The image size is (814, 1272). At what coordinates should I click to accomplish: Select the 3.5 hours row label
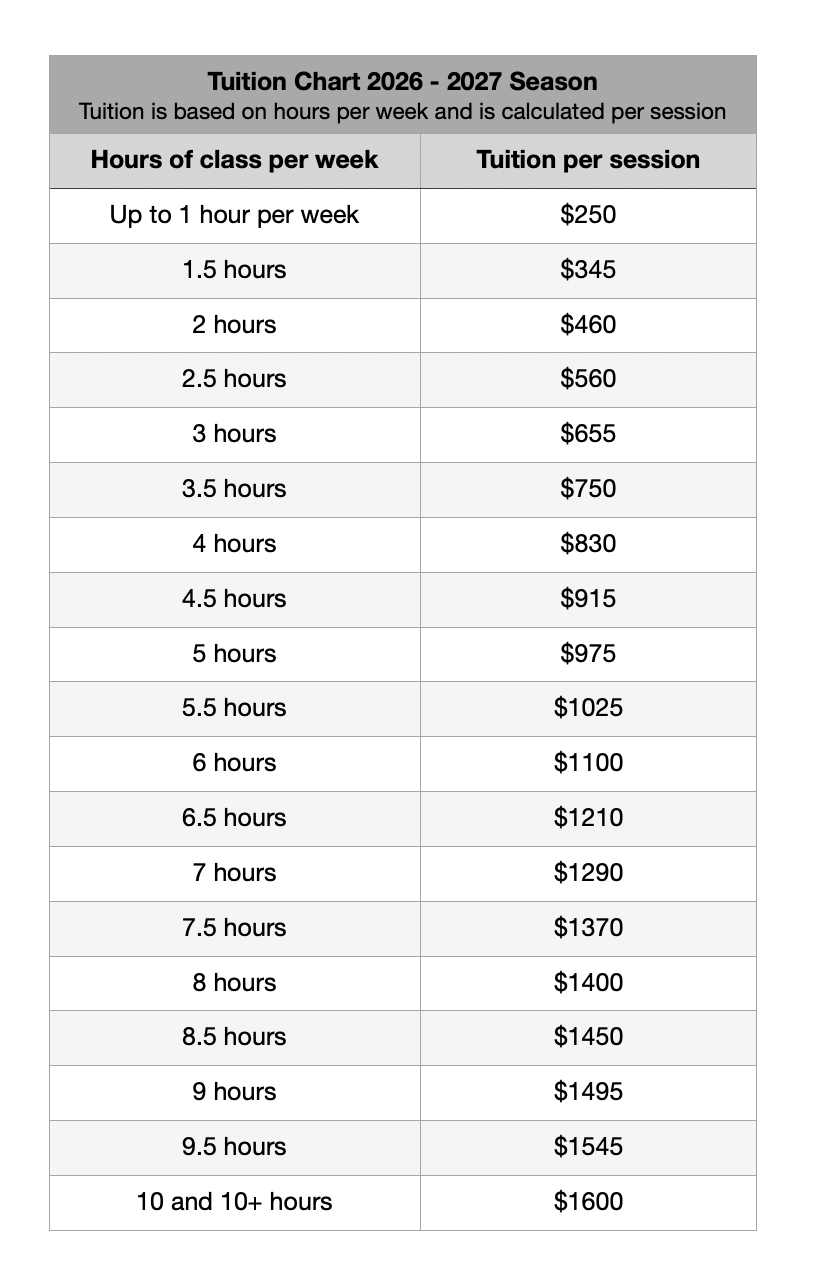[x=234, y=489]
